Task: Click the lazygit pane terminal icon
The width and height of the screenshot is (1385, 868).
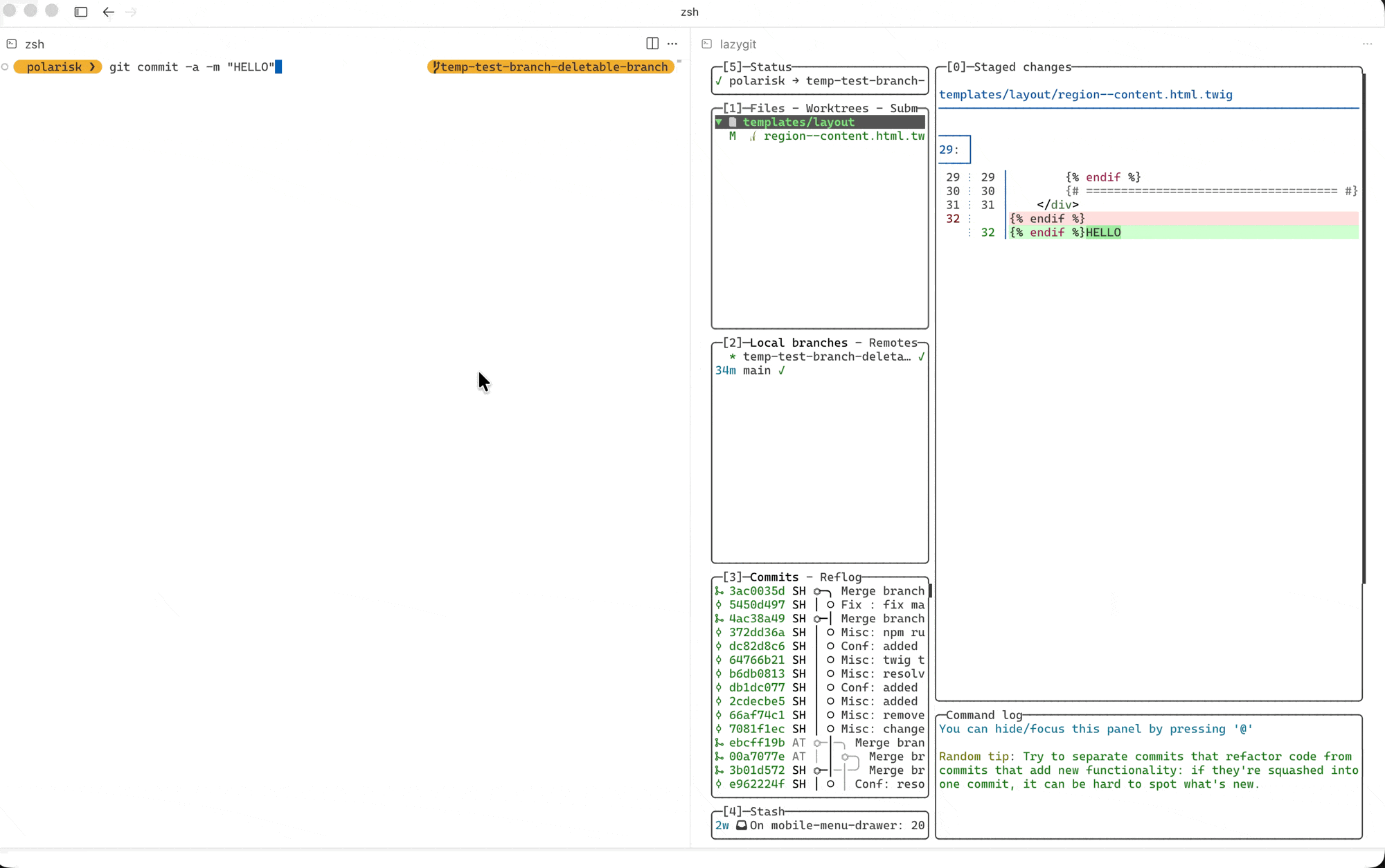Action: (706, 44)
